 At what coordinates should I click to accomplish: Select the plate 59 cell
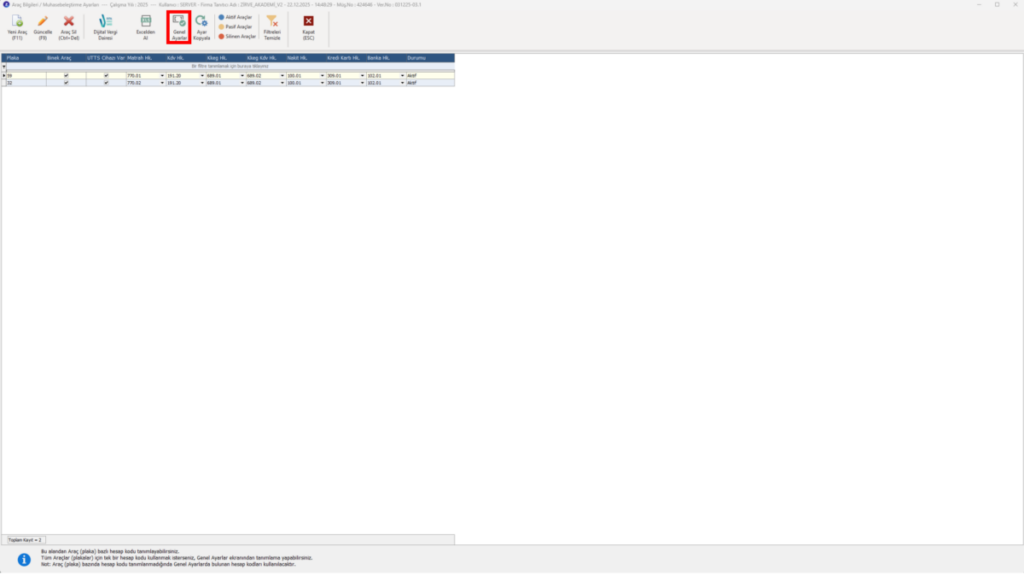(26, 76)
